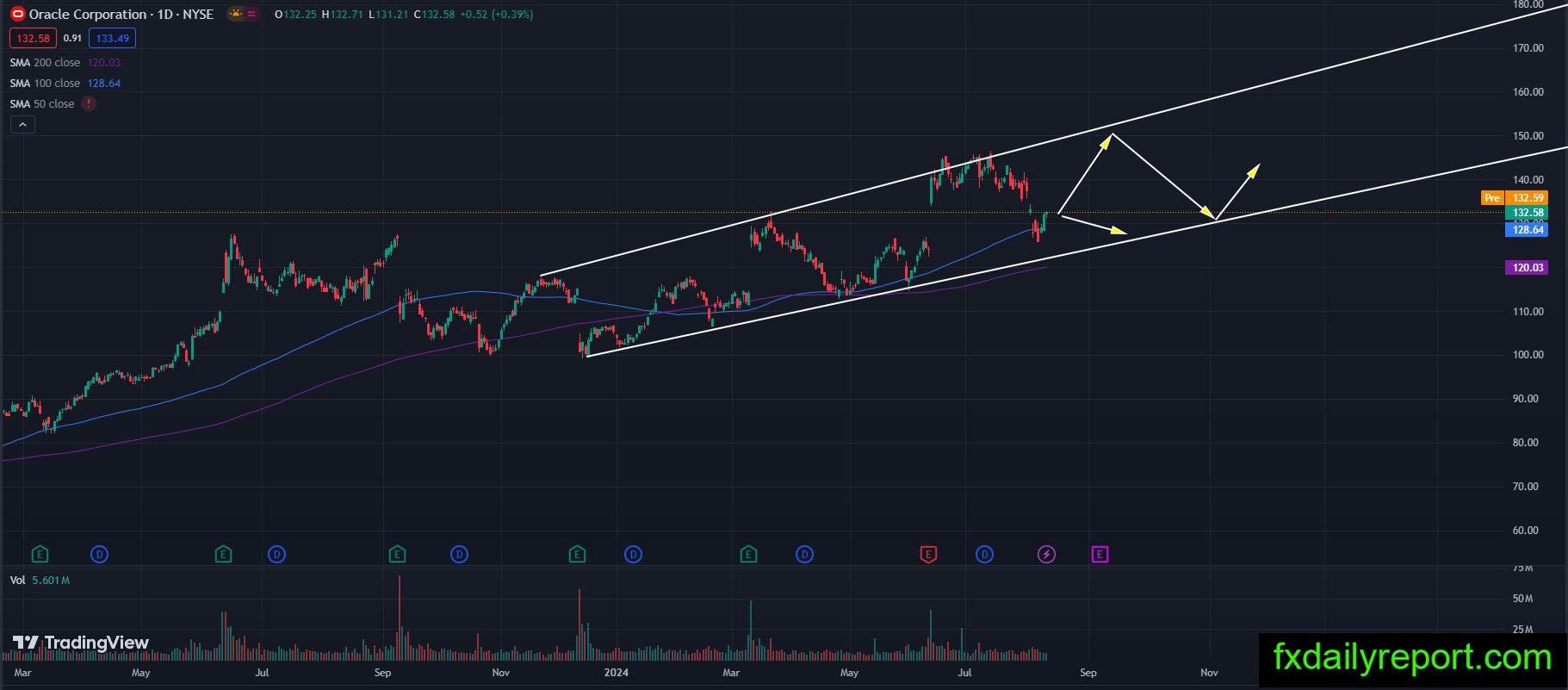
Task: Open the dividend marker for October 2023
Action: point(460,554)
